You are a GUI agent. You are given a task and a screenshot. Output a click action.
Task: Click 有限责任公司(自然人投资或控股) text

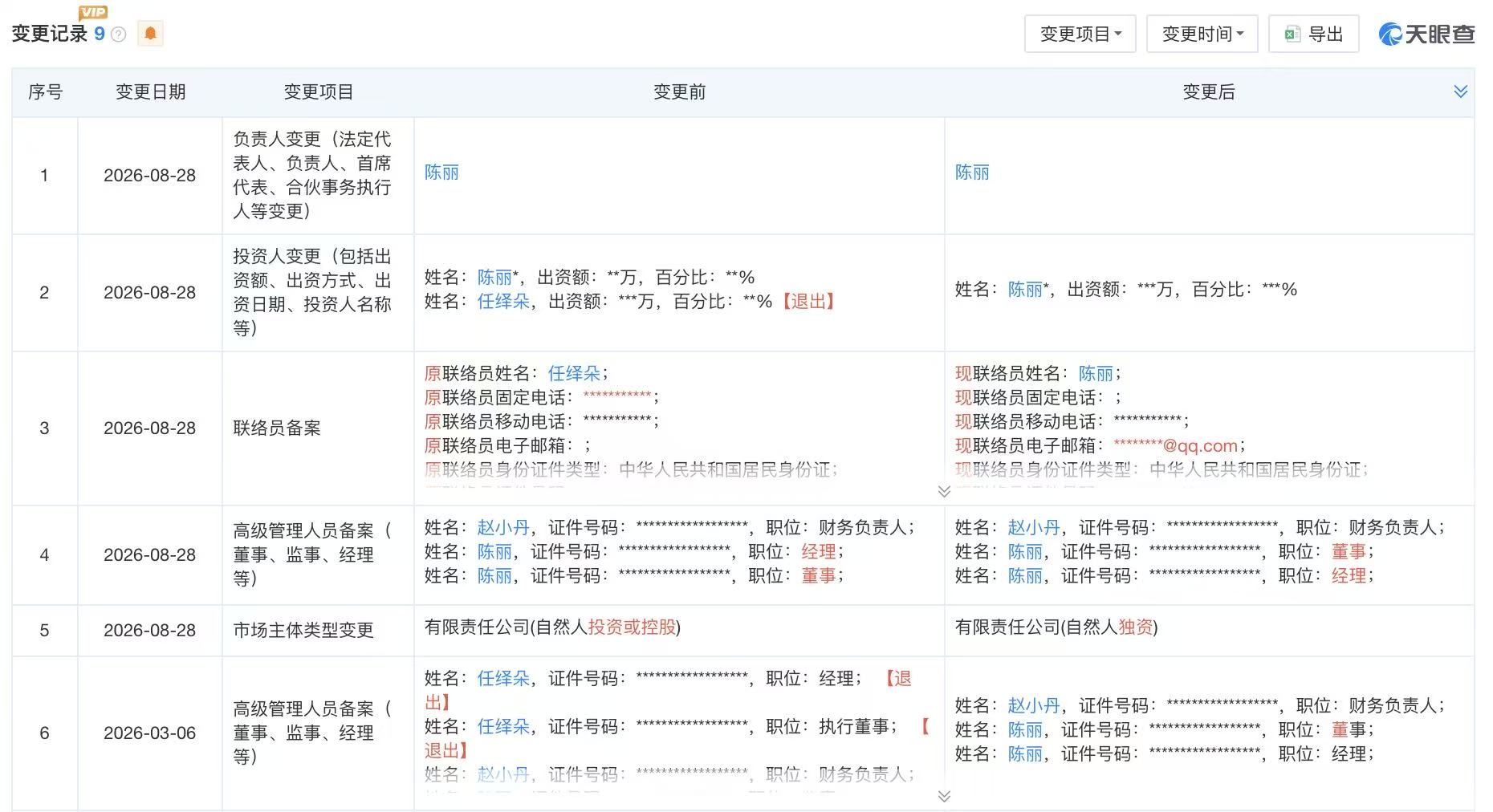[x=552, y=627]
